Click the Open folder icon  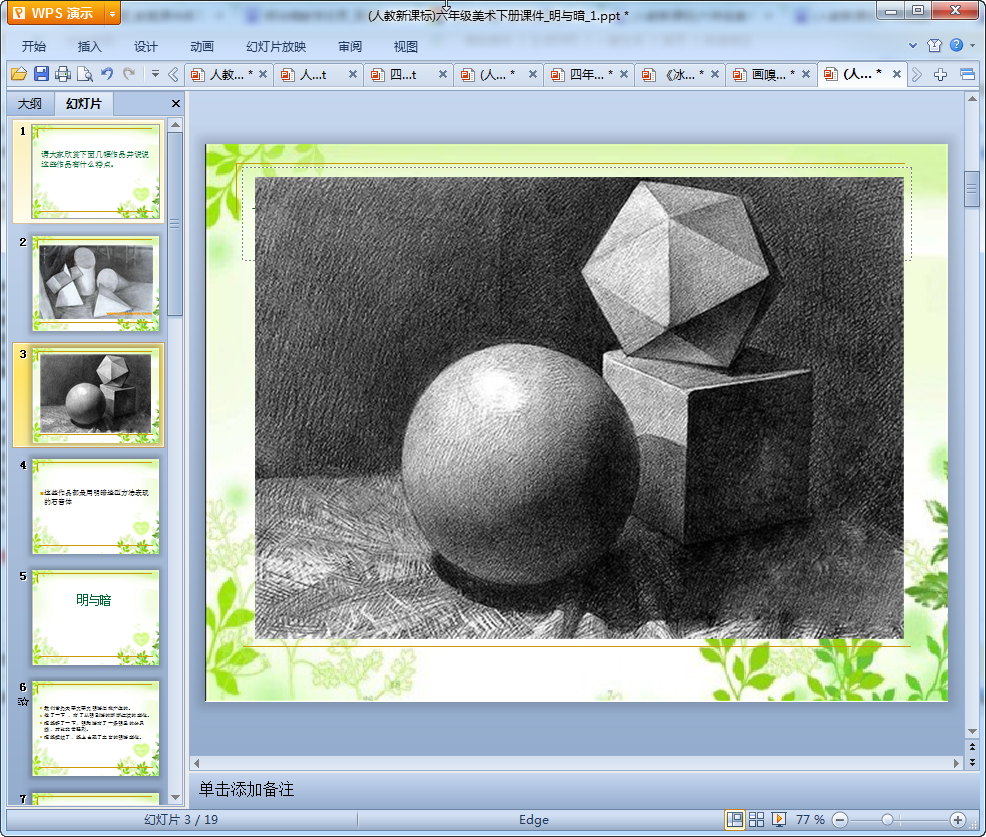coord(18,74)
